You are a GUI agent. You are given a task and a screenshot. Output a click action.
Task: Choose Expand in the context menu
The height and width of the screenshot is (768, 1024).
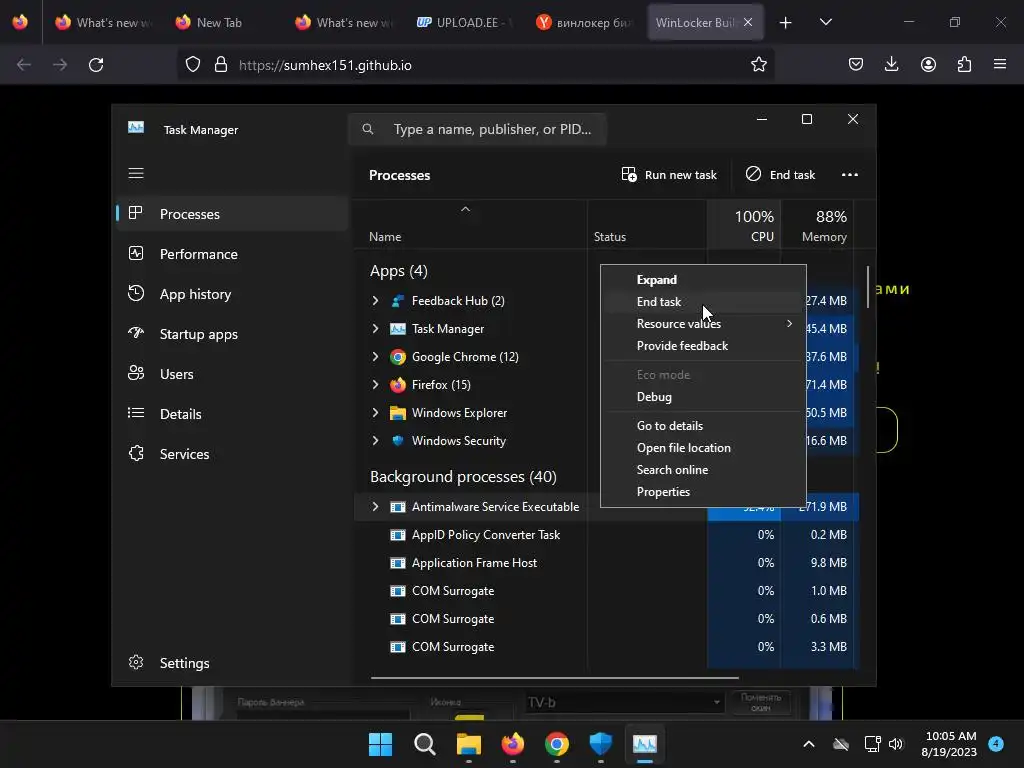pos(703,280)
